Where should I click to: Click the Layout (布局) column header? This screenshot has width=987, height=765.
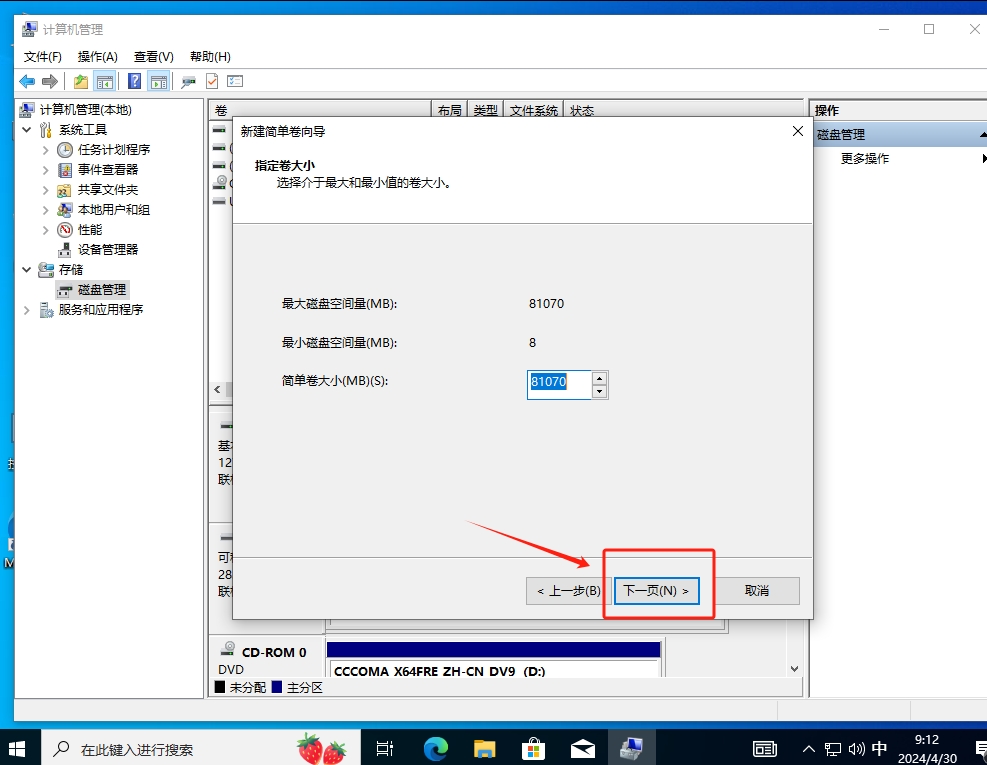pos(449,110)
